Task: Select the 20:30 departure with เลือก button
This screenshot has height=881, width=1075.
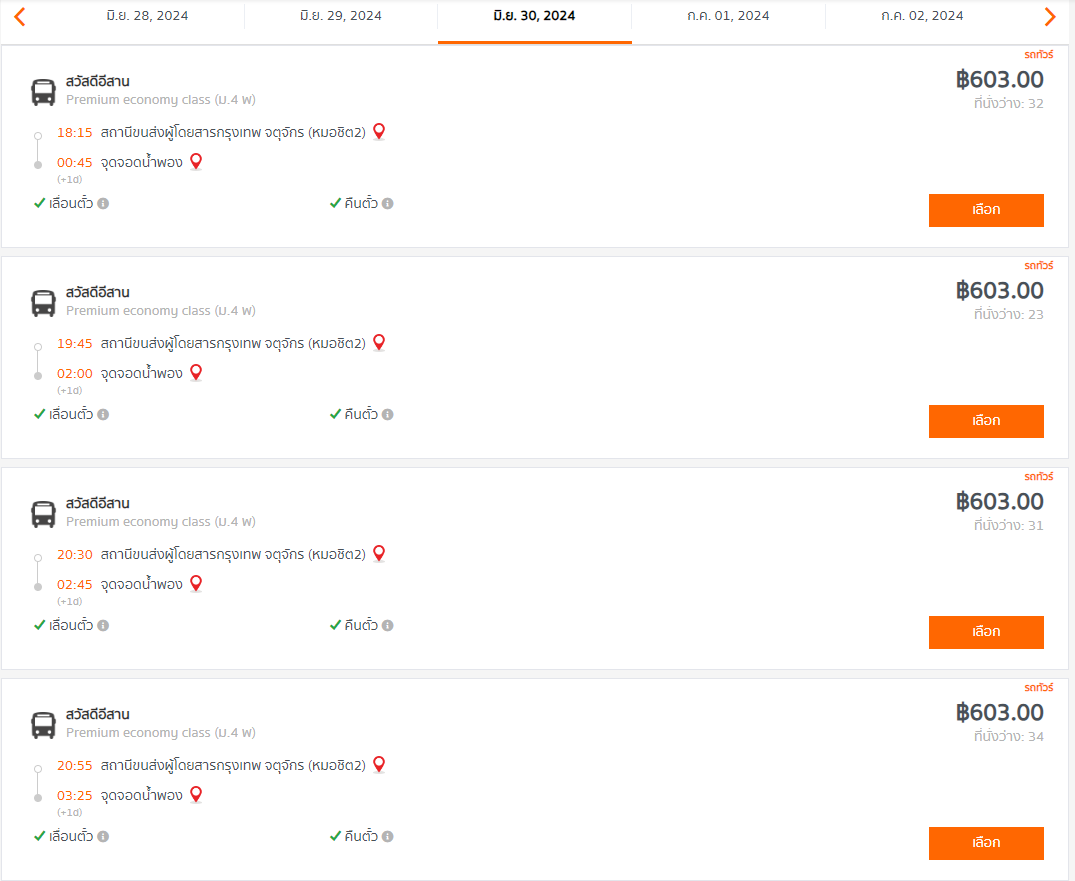Action: (x=986, y=632)
